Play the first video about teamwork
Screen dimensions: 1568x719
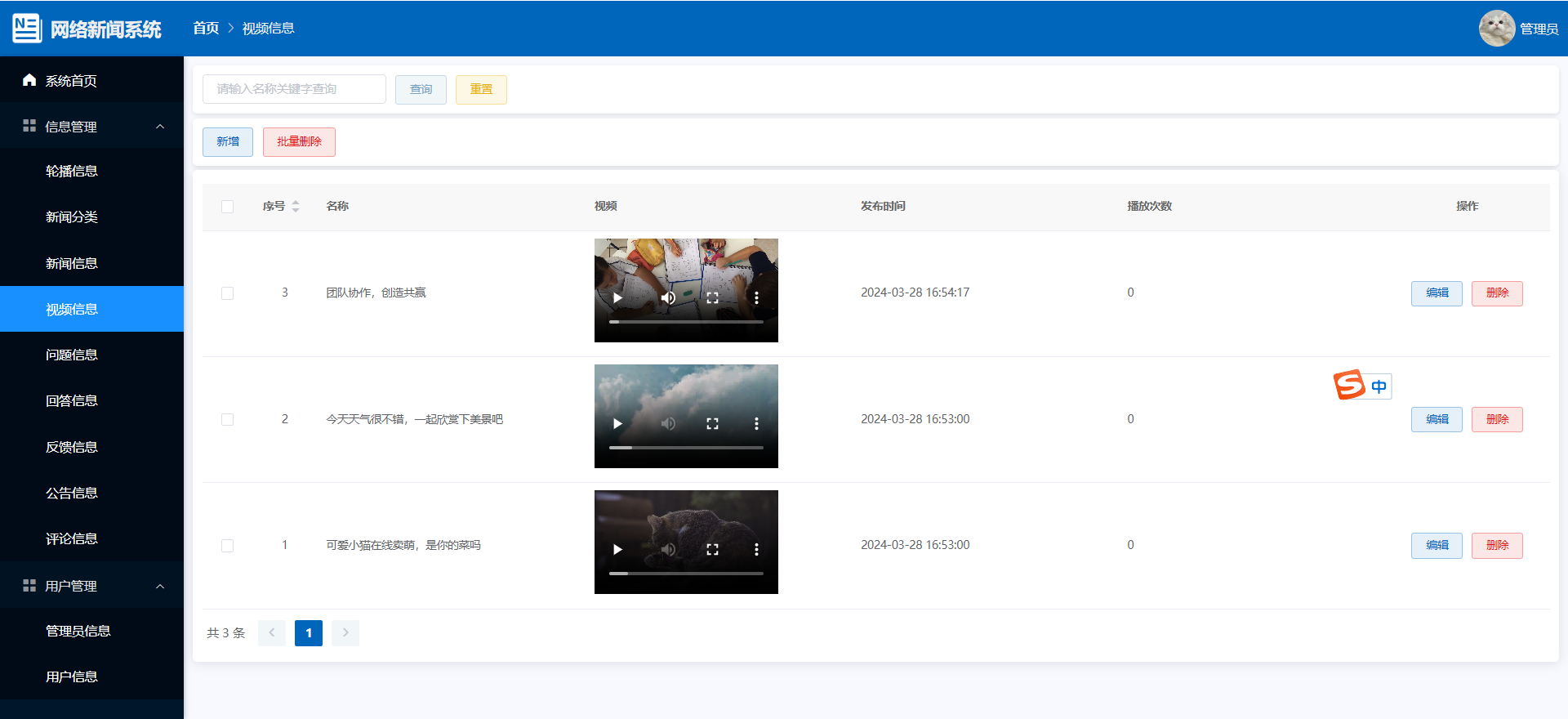pos(617,298)
